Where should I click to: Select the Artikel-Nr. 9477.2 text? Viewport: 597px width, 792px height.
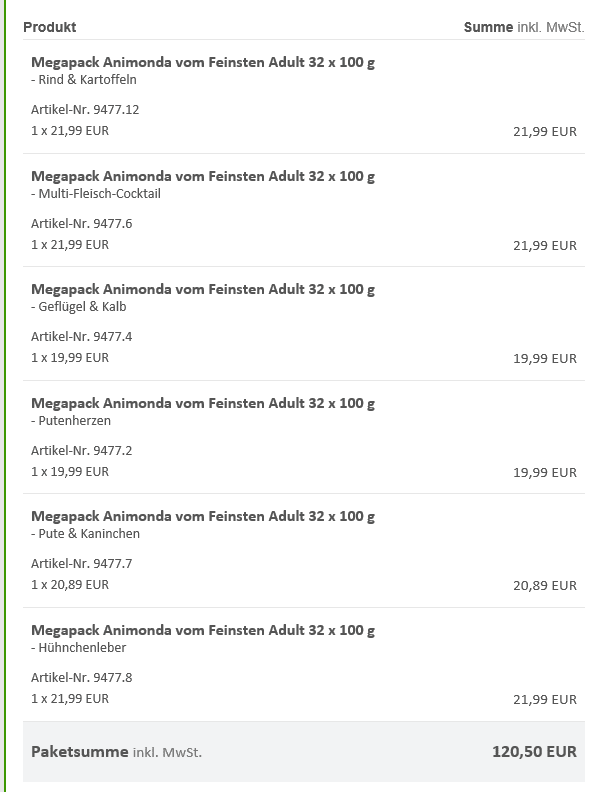click(x=81, y=451)
